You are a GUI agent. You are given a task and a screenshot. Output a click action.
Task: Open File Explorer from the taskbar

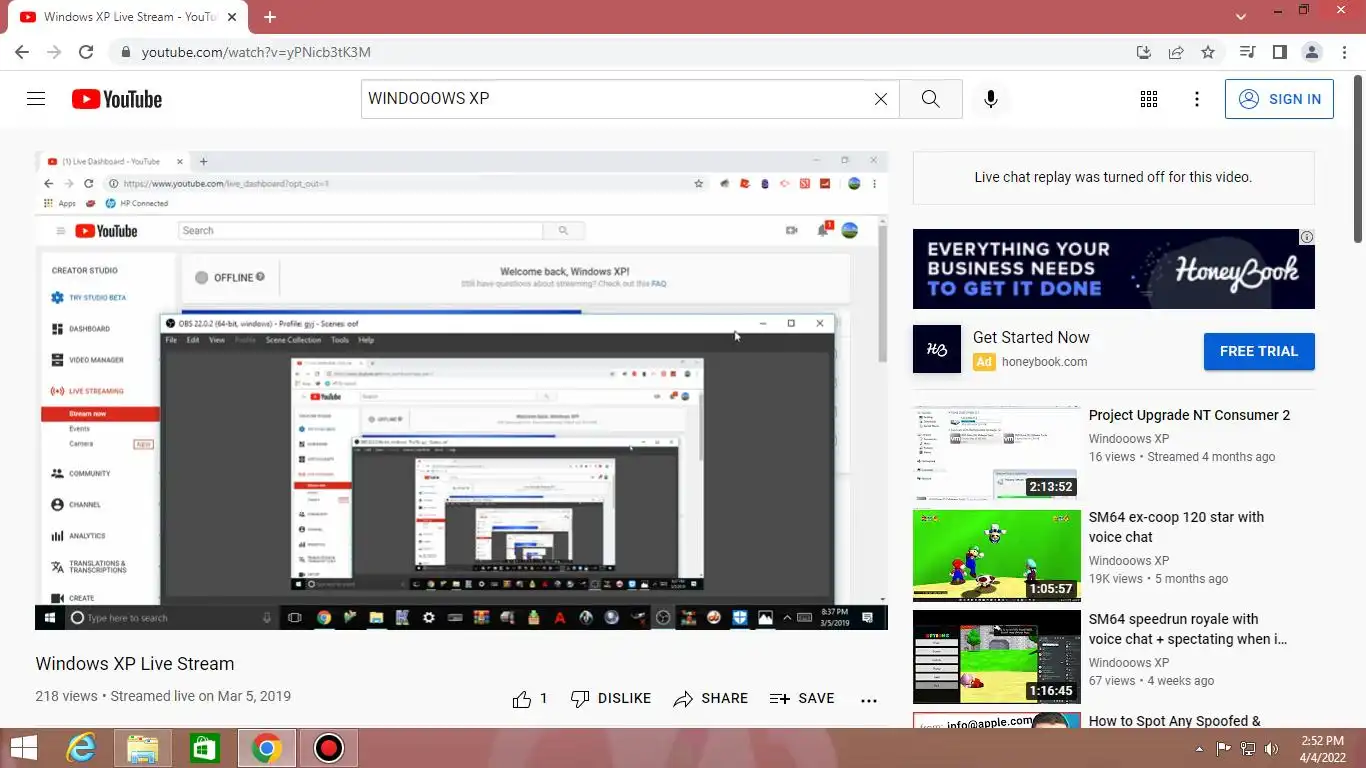[x=143, y=748]
